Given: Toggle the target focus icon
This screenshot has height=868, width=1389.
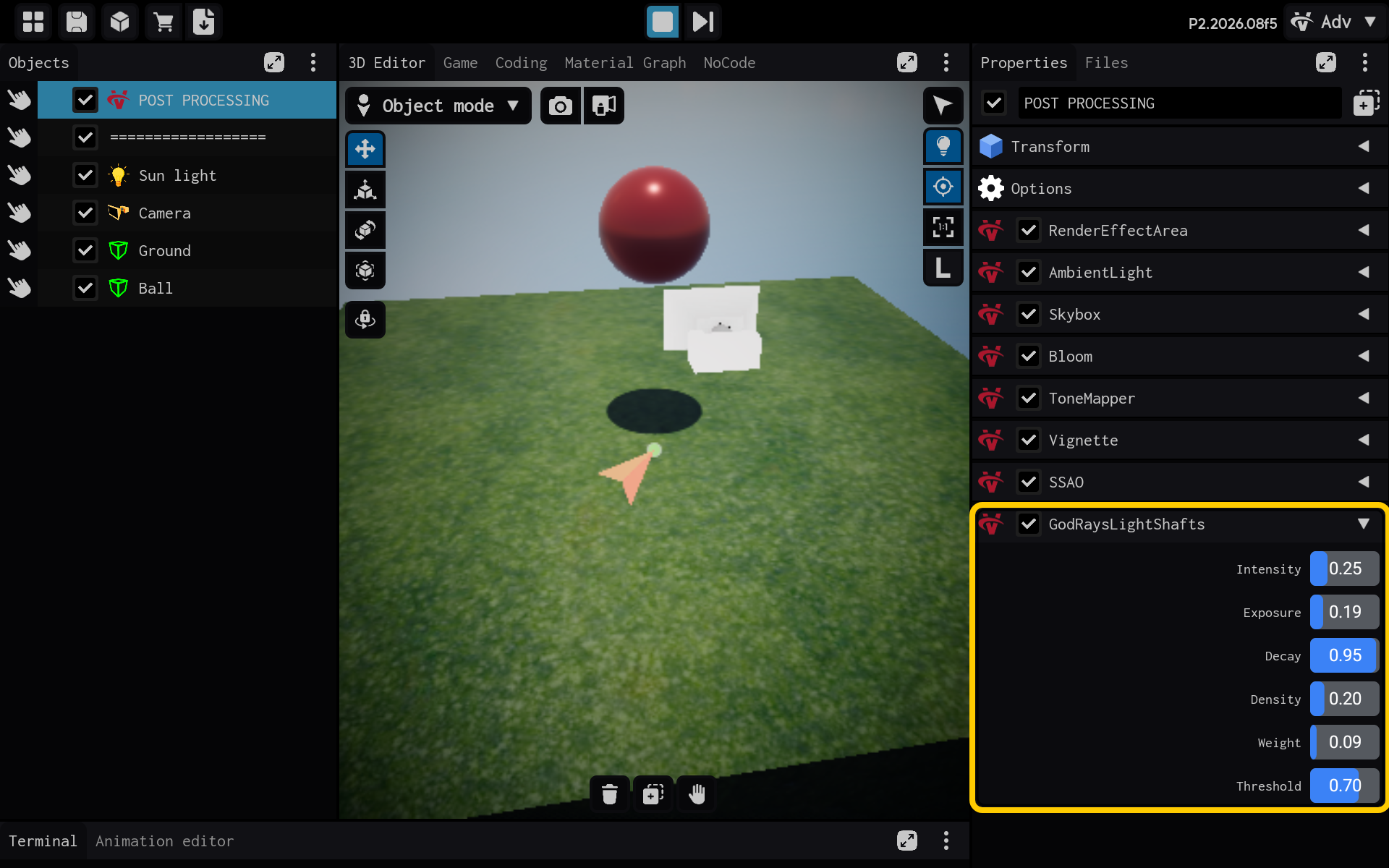Looking at the screenshot, I should coord(943,187).
